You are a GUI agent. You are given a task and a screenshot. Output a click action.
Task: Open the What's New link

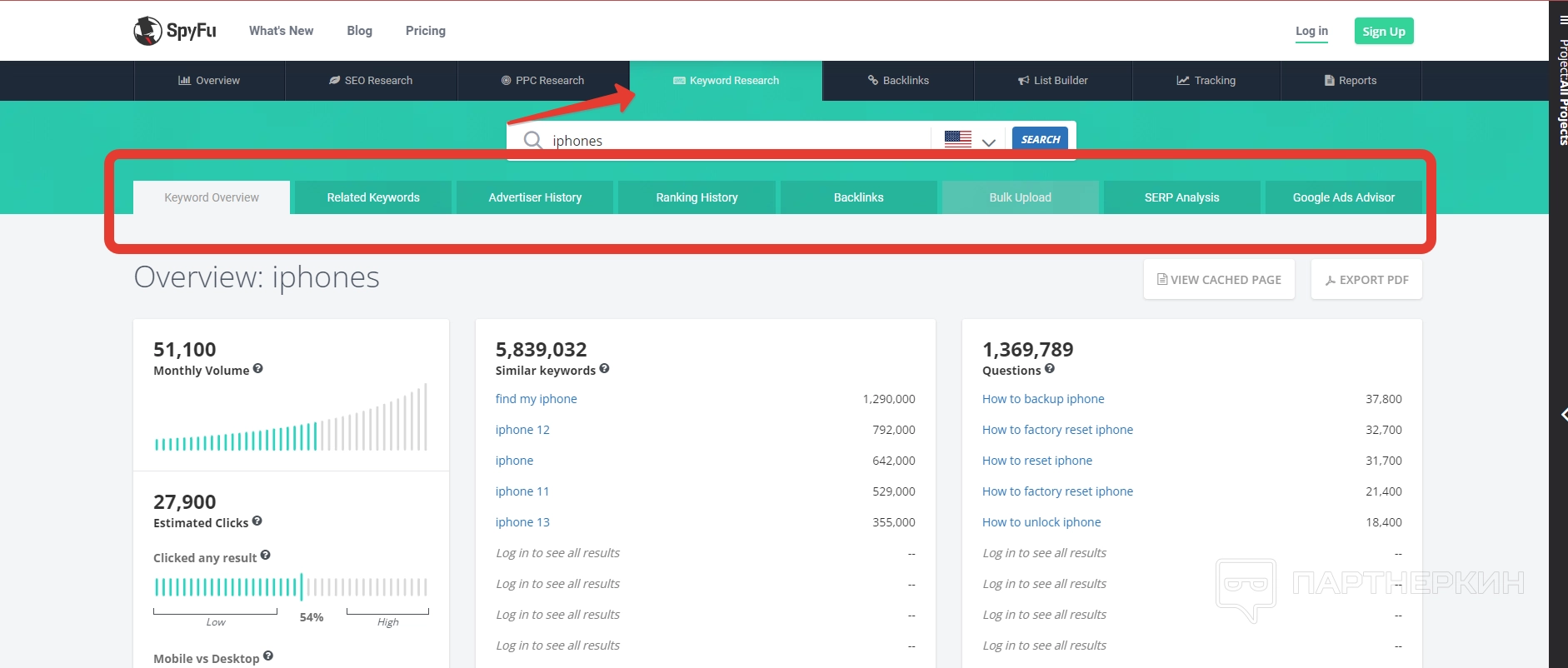click(281, 31)
